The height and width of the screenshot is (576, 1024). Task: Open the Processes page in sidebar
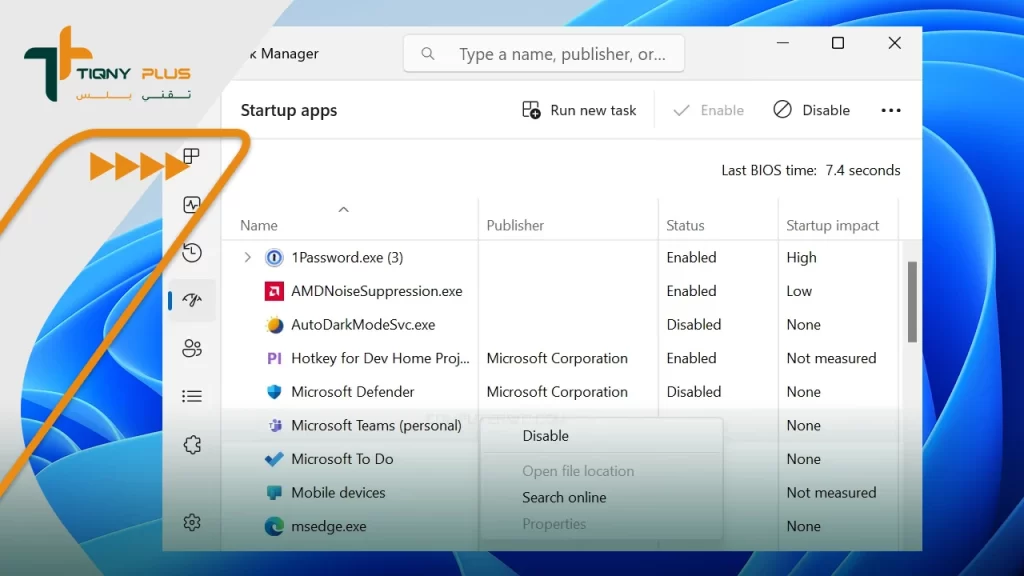click(x=191, y=156)
